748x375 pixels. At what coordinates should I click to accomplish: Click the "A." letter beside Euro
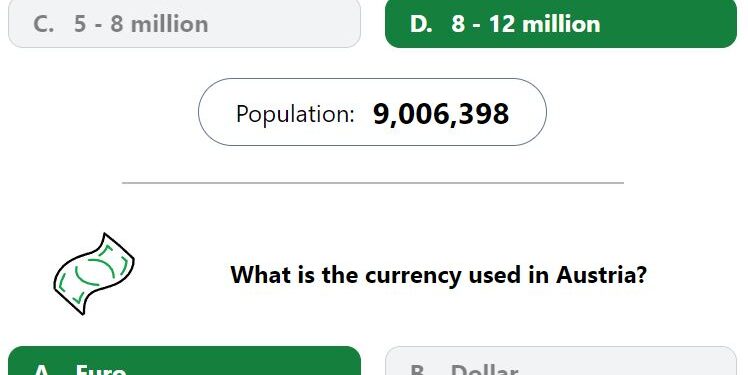(x=44, y=370)
